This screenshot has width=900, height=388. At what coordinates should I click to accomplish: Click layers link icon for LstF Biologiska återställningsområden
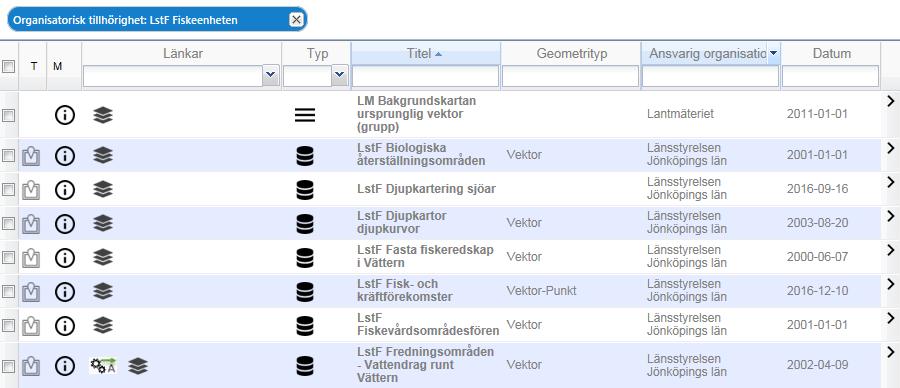[103, 156]
